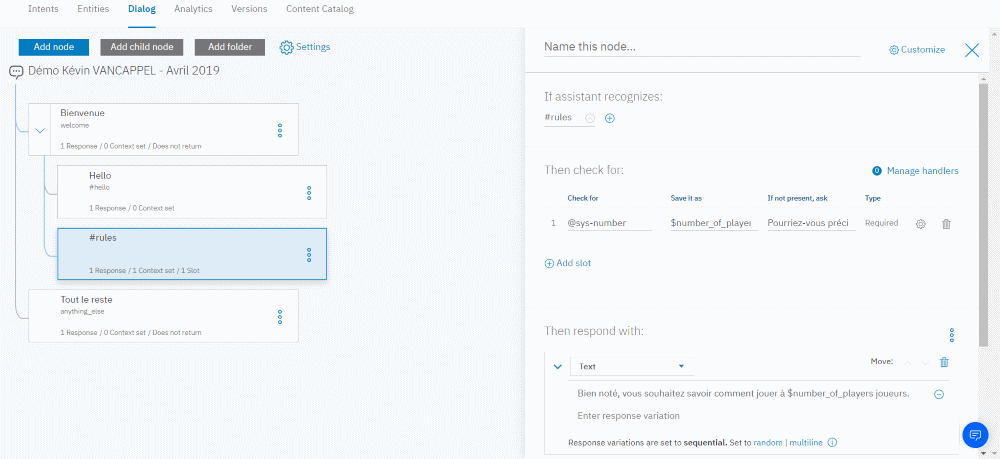Click the Customize gear icon

pos(894,50)
